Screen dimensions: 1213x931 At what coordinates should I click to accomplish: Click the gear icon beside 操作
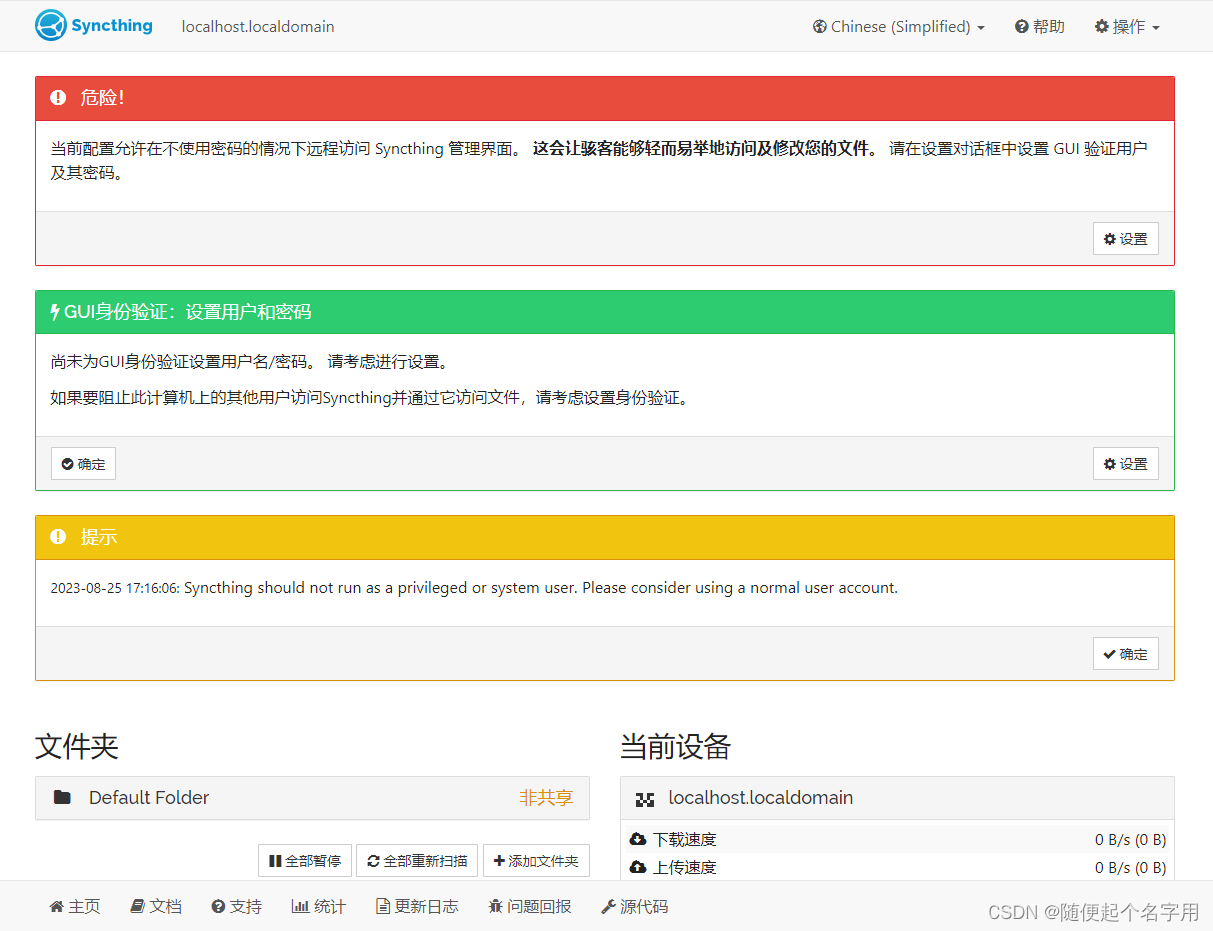click(1102, 27)
